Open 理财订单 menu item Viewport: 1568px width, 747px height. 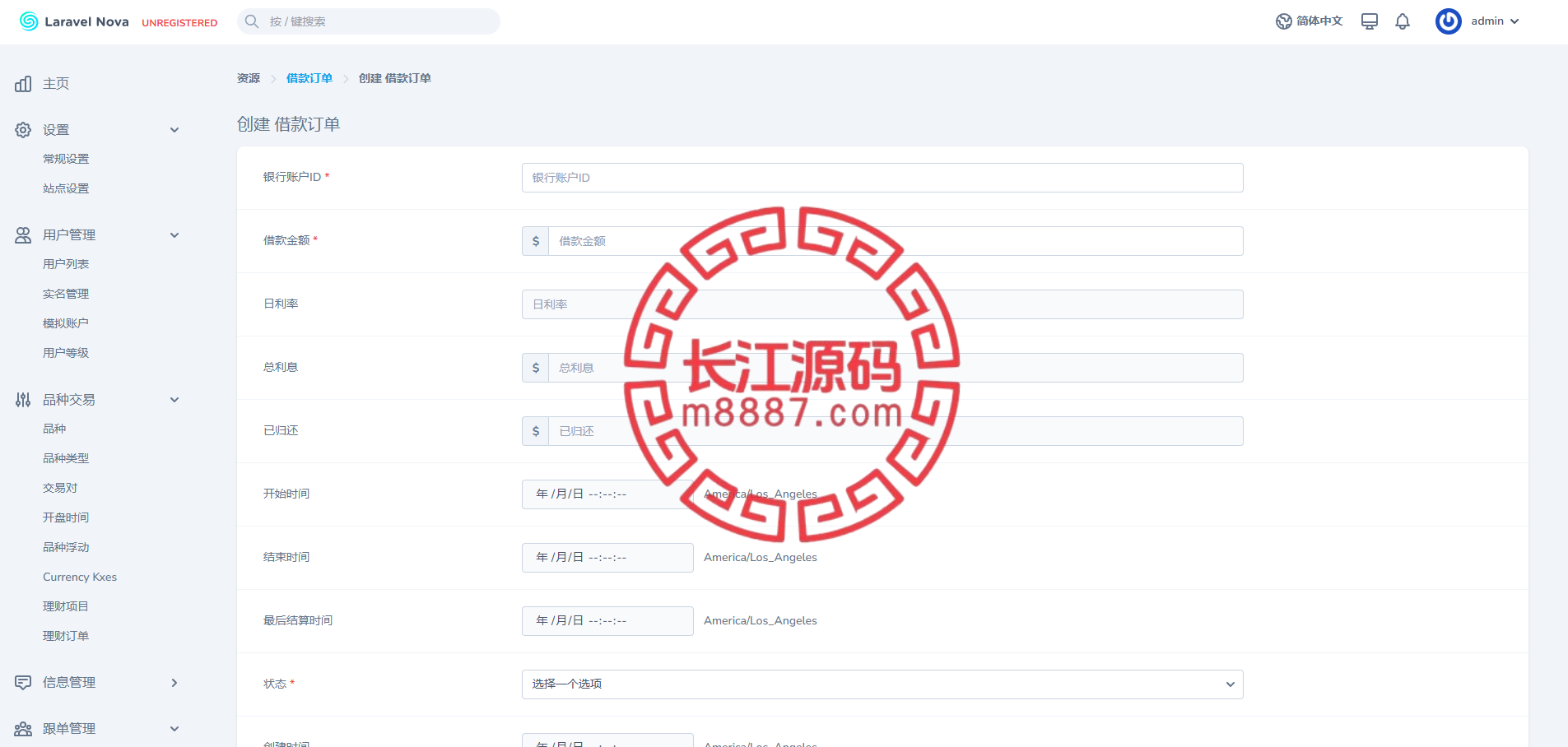(66, 636)
